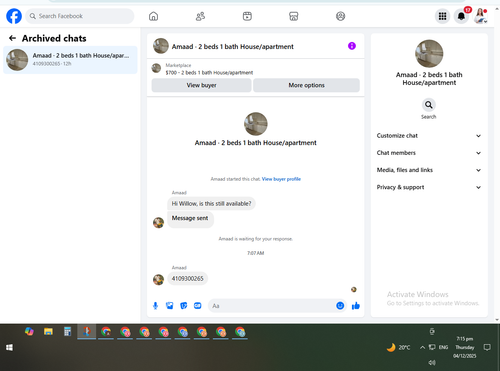This screenshot has width=500, height=371.
Task: Click the Facebook logo
Action: [x=14, y=16]
